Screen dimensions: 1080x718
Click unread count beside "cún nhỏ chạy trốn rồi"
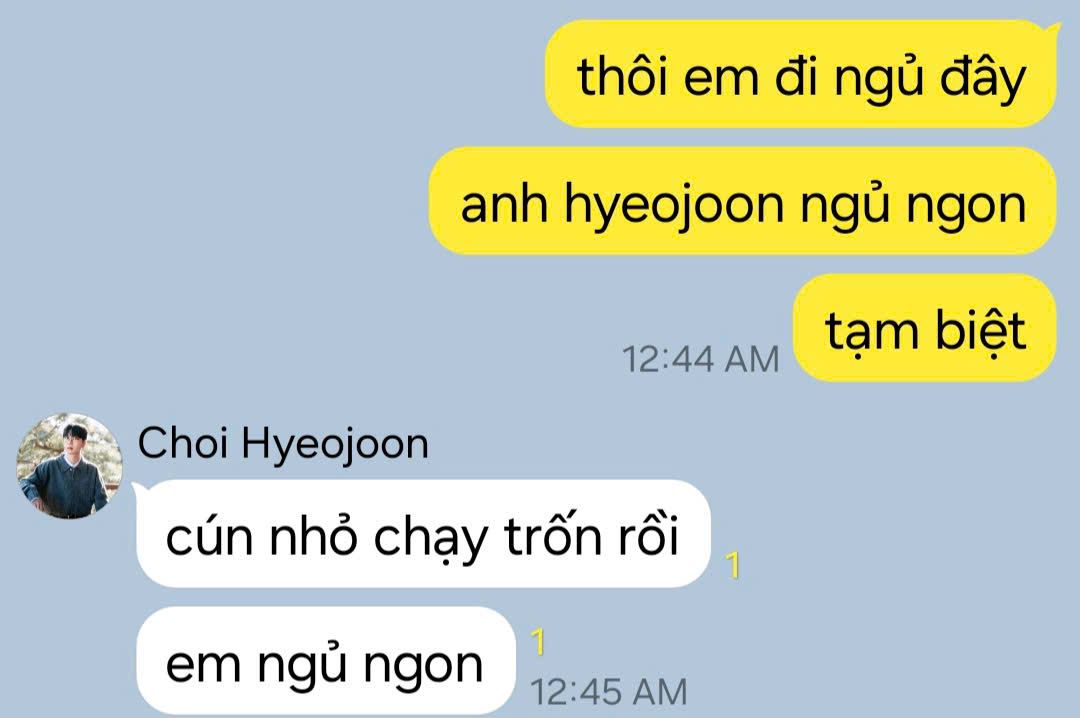pos(733,565)
